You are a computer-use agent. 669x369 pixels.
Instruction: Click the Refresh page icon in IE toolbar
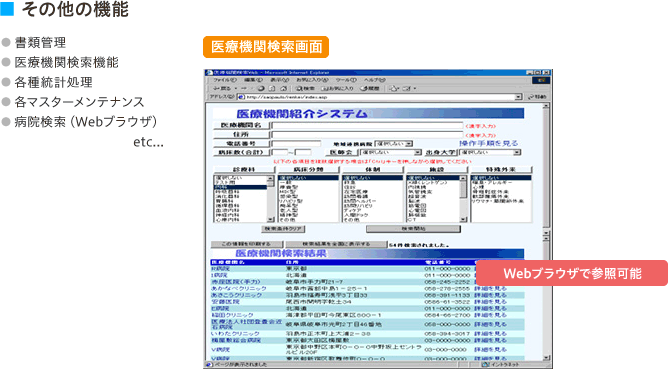click(x=272, y=88)
